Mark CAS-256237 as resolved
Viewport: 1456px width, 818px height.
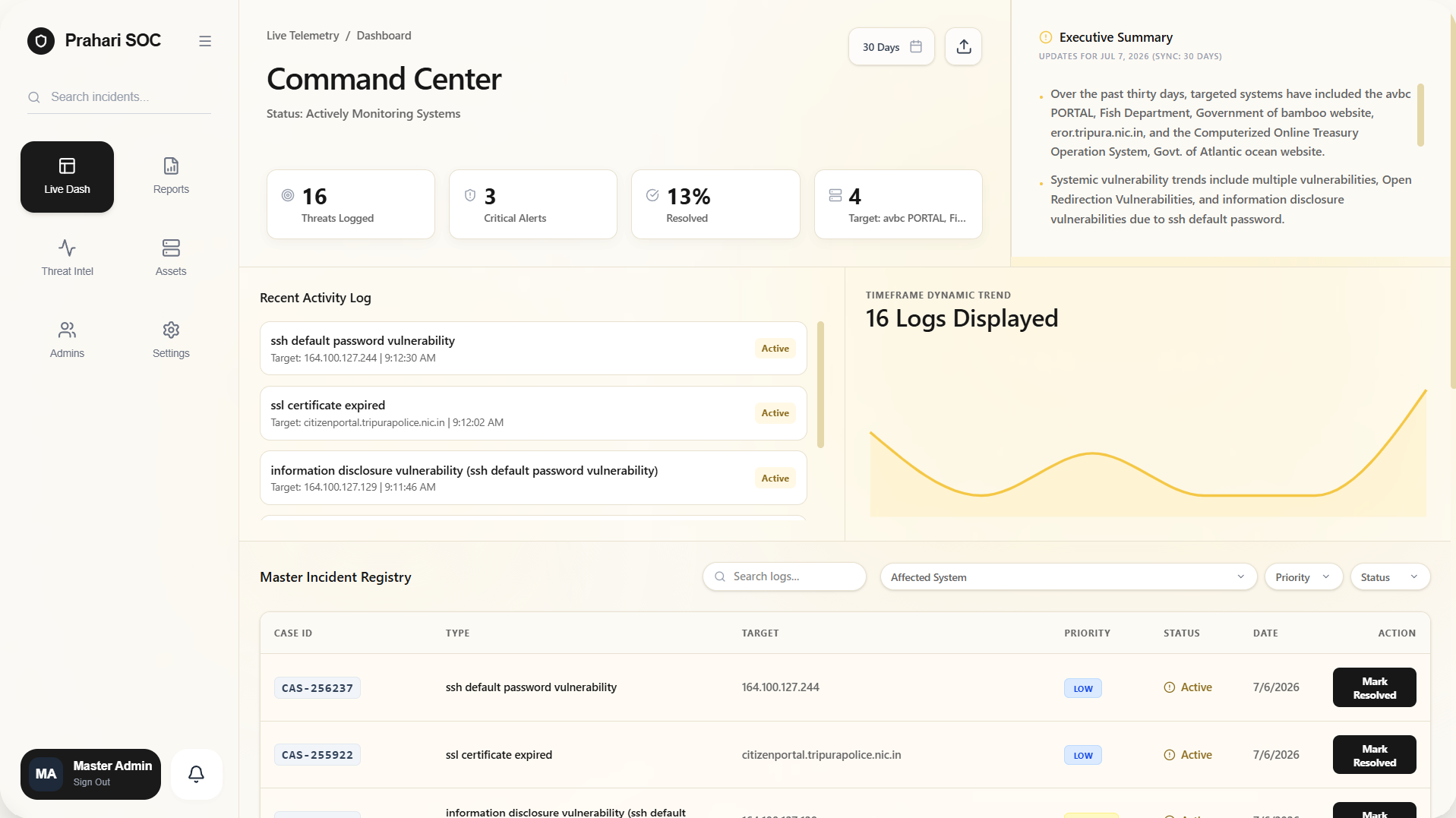tap(1374, 687)
